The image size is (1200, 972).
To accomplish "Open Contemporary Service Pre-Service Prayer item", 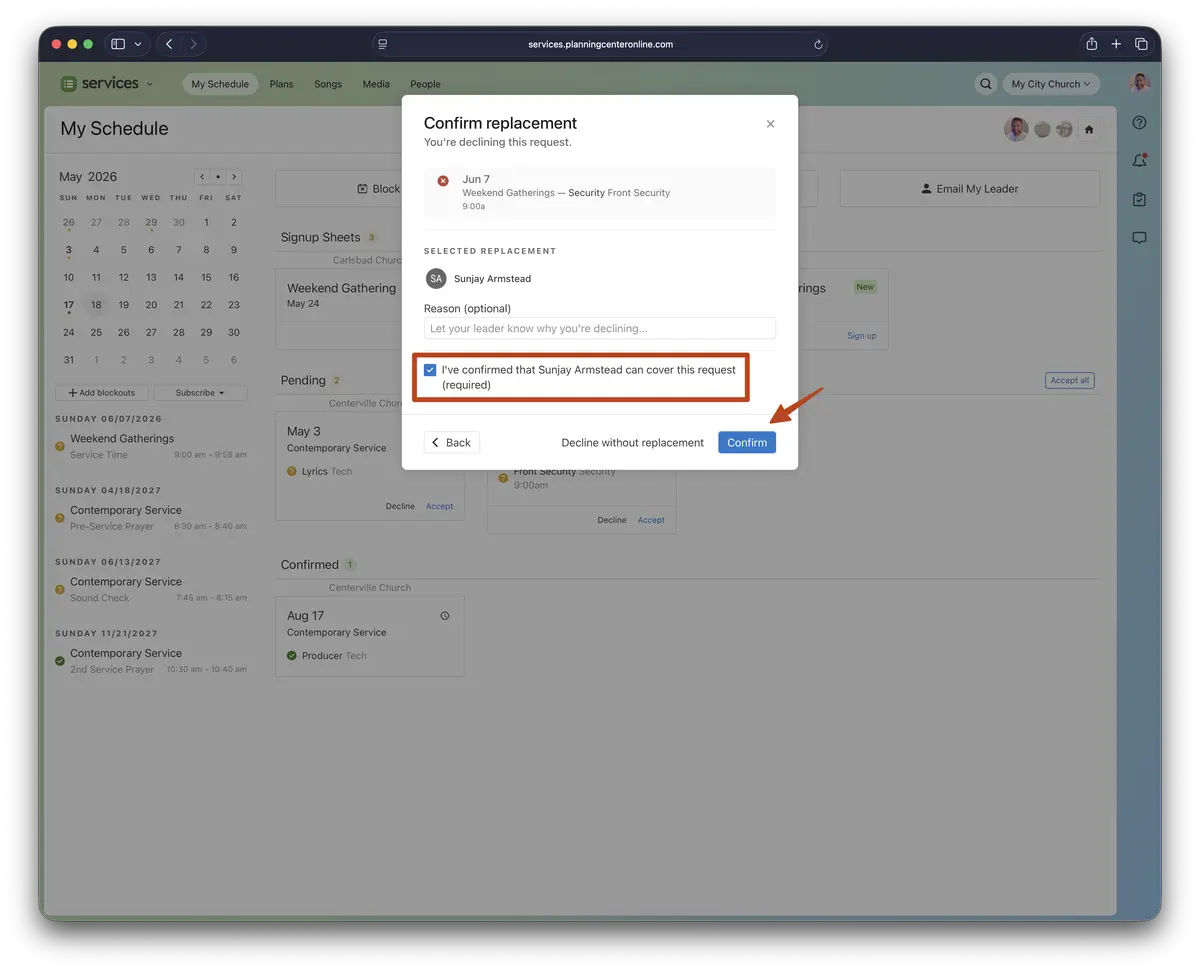I will point(151,517).
